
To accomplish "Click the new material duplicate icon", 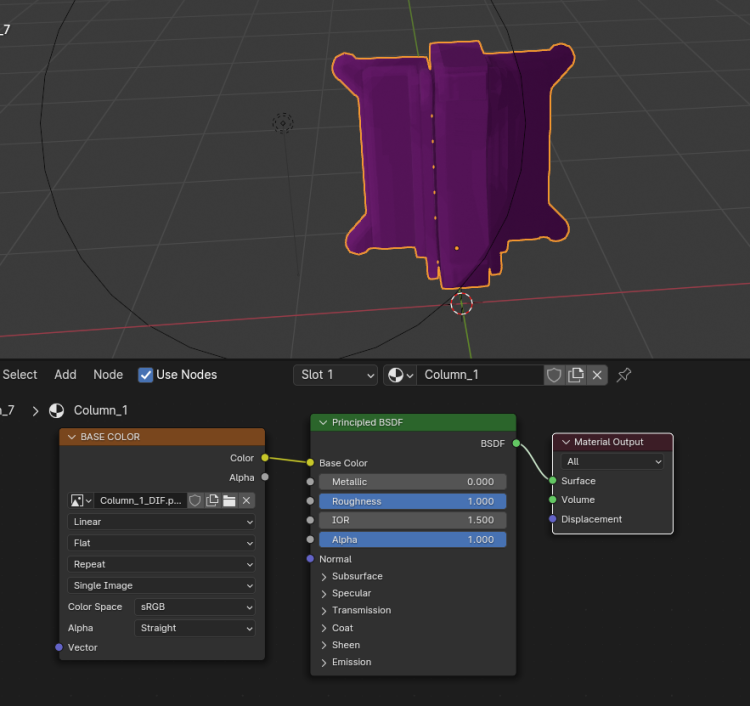I will (576, 375).
